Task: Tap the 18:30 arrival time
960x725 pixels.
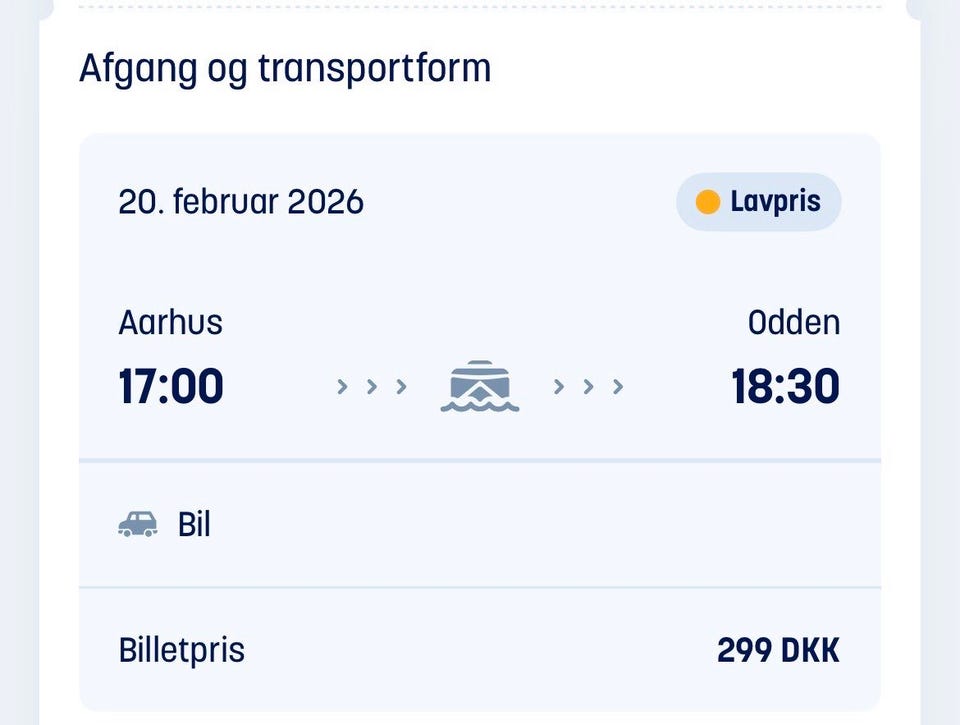Action: [x=785, y=386]
